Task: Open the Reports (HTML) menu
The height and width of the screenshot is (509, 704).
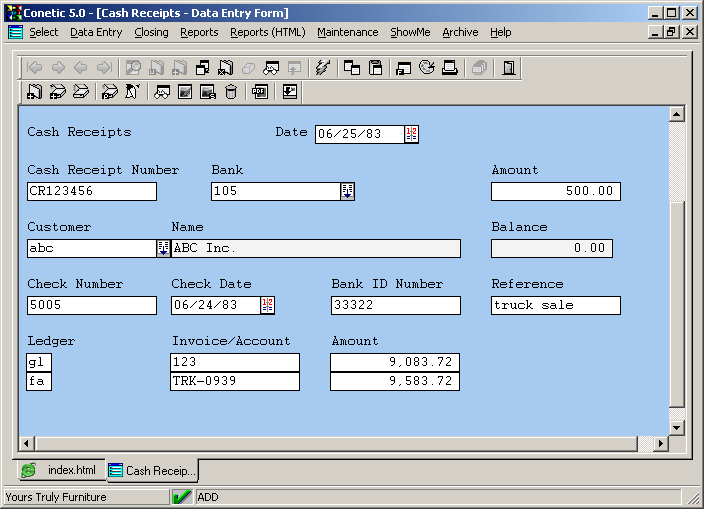Action: click(x=267, y=32)
